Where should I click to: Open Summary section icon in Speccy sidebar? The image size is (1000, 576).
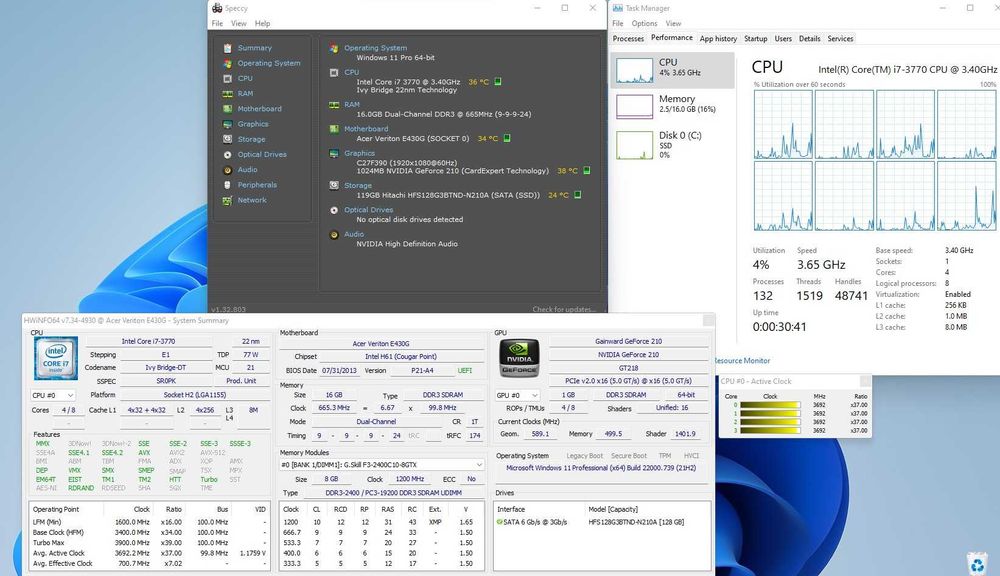tap(228, 48)
